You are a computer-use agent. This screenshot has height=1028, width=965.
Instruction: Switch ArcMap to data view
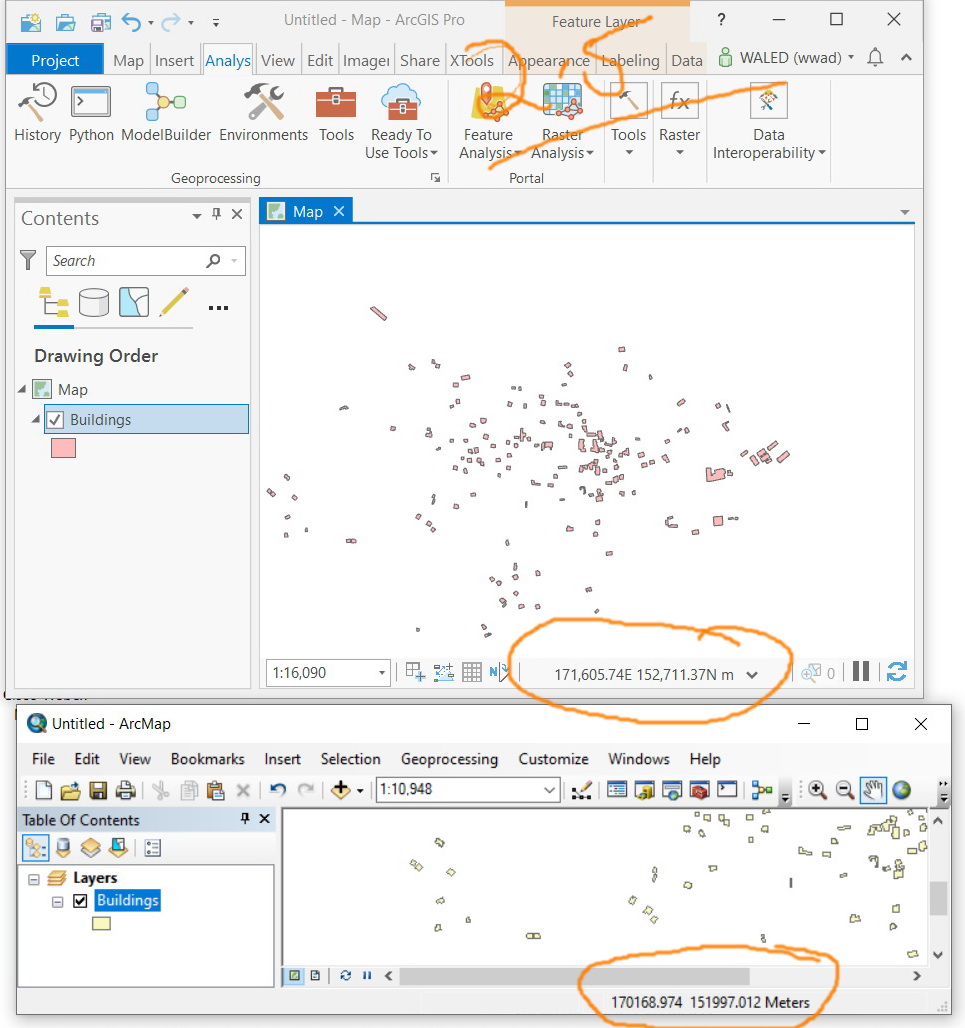(295, 976)
